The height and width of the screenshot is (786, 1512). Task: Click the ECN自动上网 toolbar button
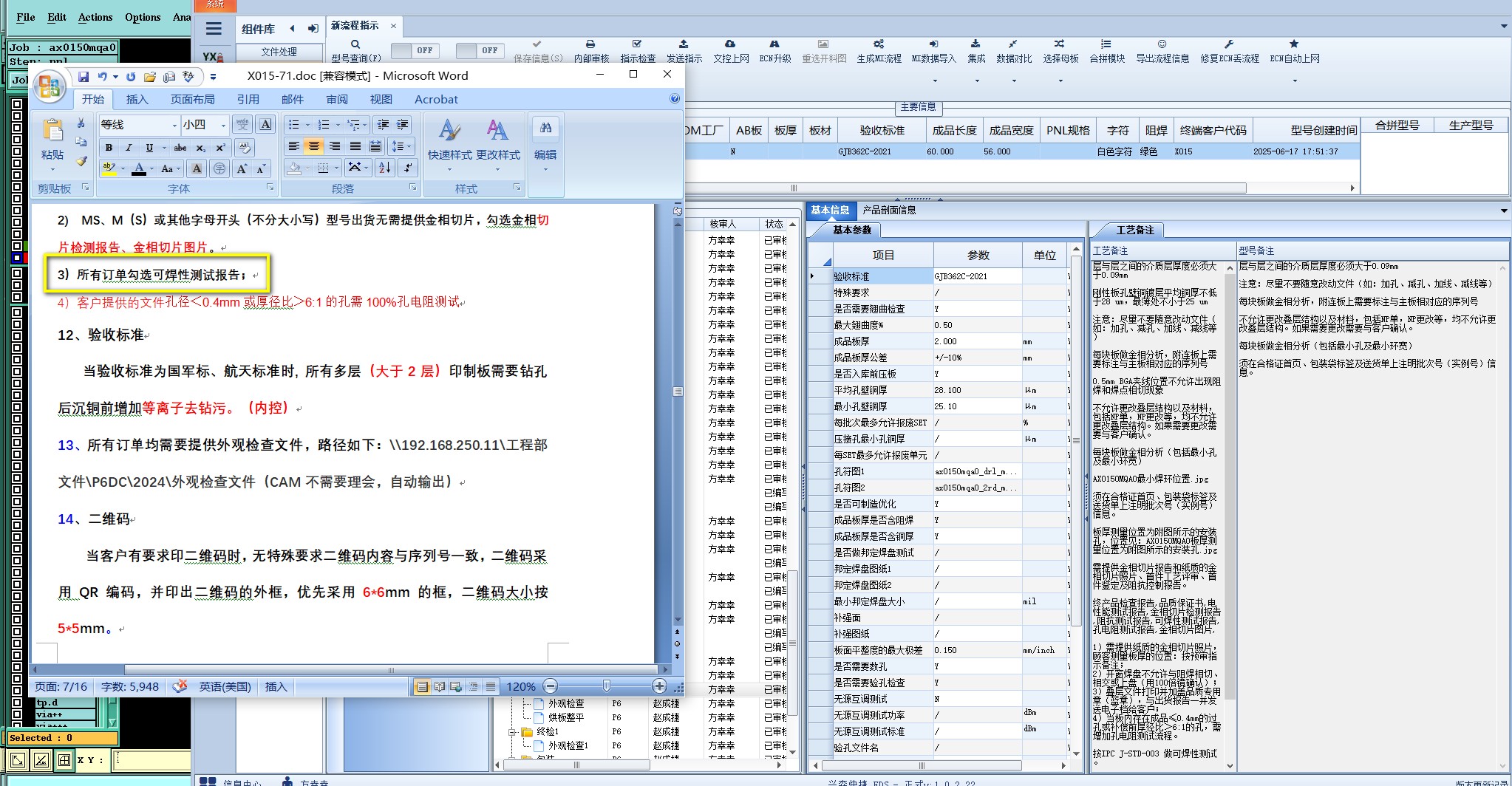pyautogui.click(x=1294, y=51)
